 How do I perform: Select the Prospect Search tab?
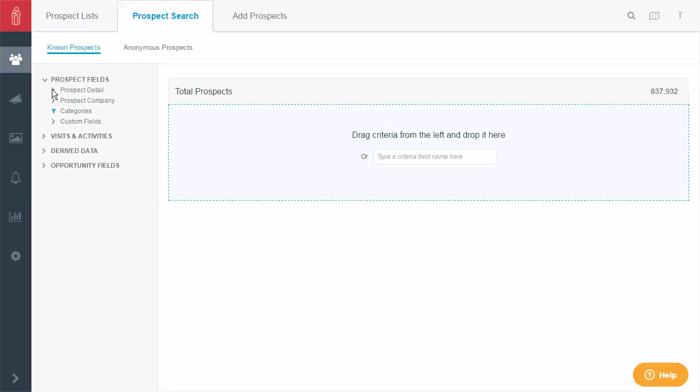pyautogui.click(x=165, y=16)
